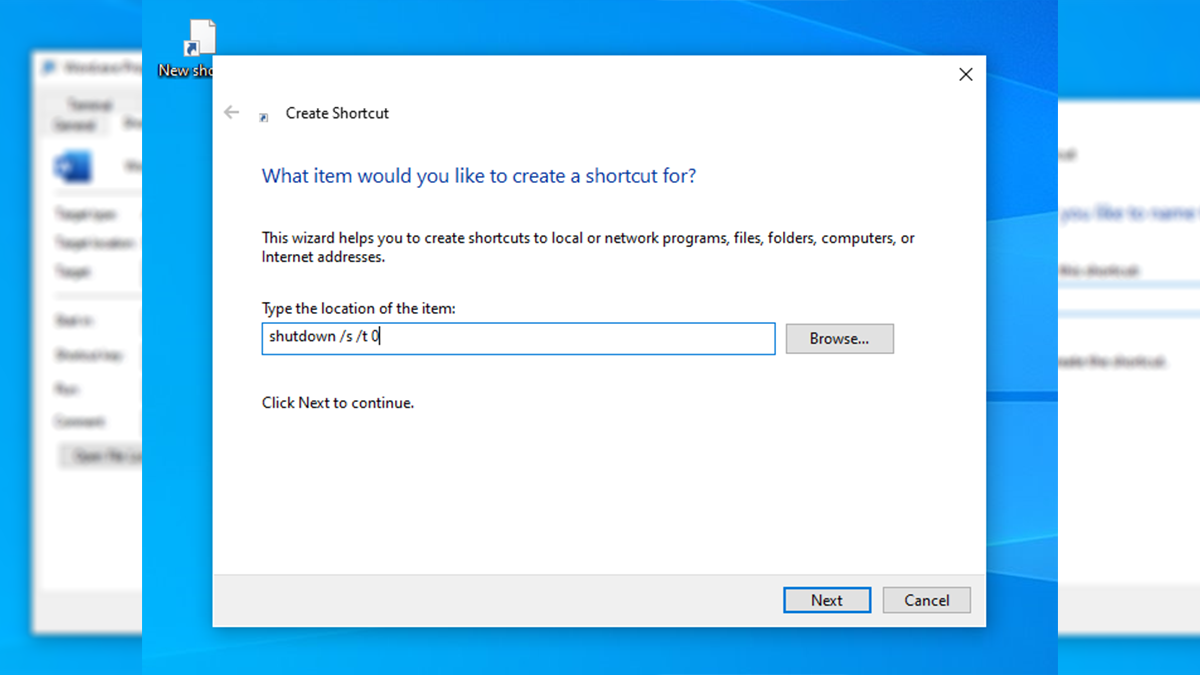Click the blurred Properties window title bar icon
Viewport: 1200px width, 675px height.
[49, 68]
